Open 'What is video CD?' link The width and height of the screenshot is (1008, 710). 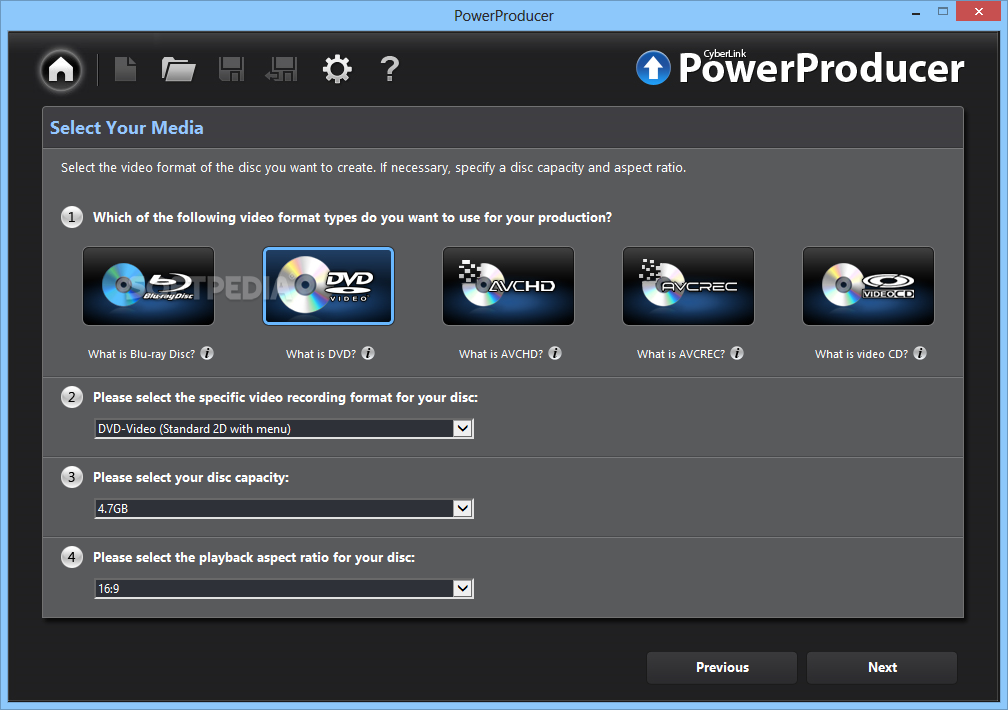861,354
